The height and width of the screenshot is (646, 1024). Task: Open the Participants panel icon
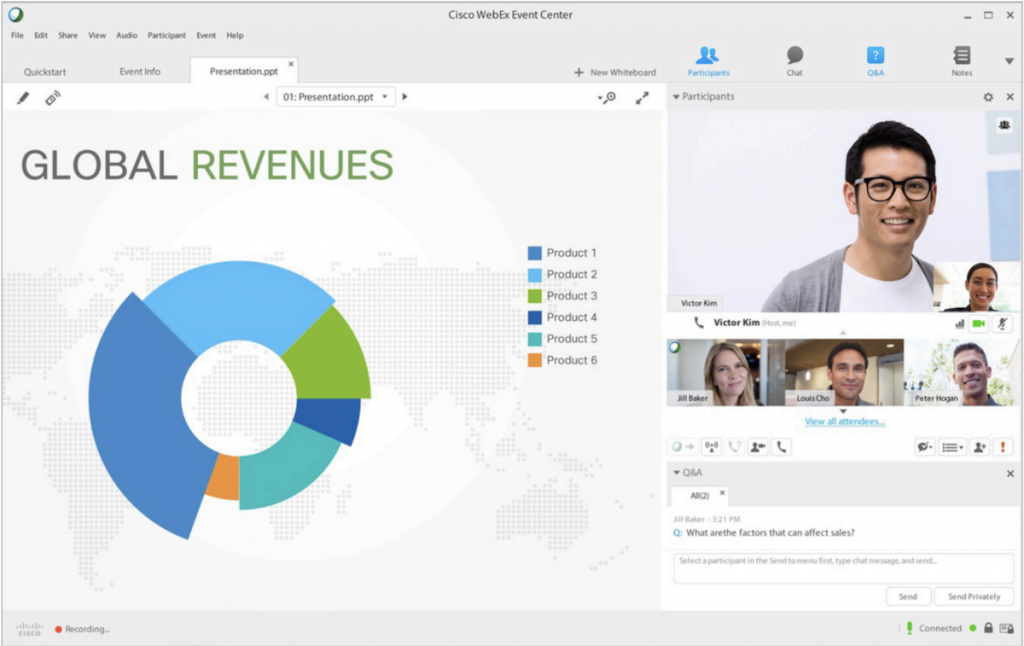[708, 61]
